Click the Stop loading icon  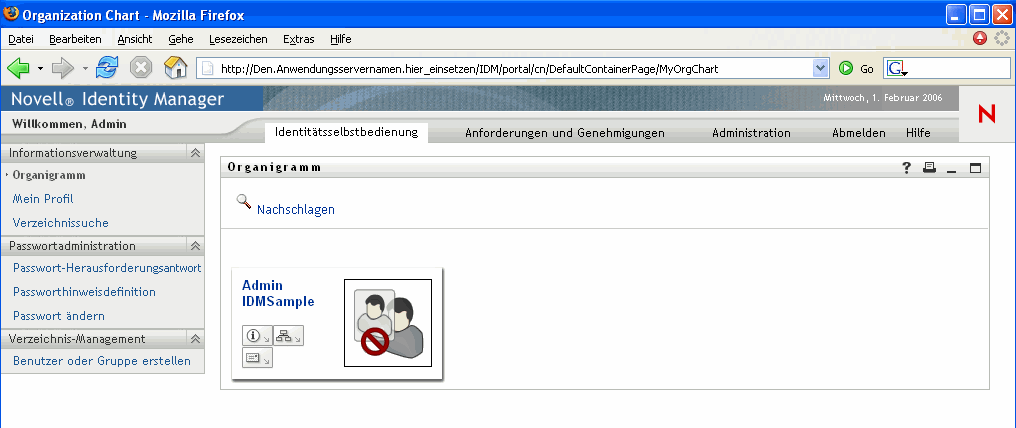[x=141, y=67]
